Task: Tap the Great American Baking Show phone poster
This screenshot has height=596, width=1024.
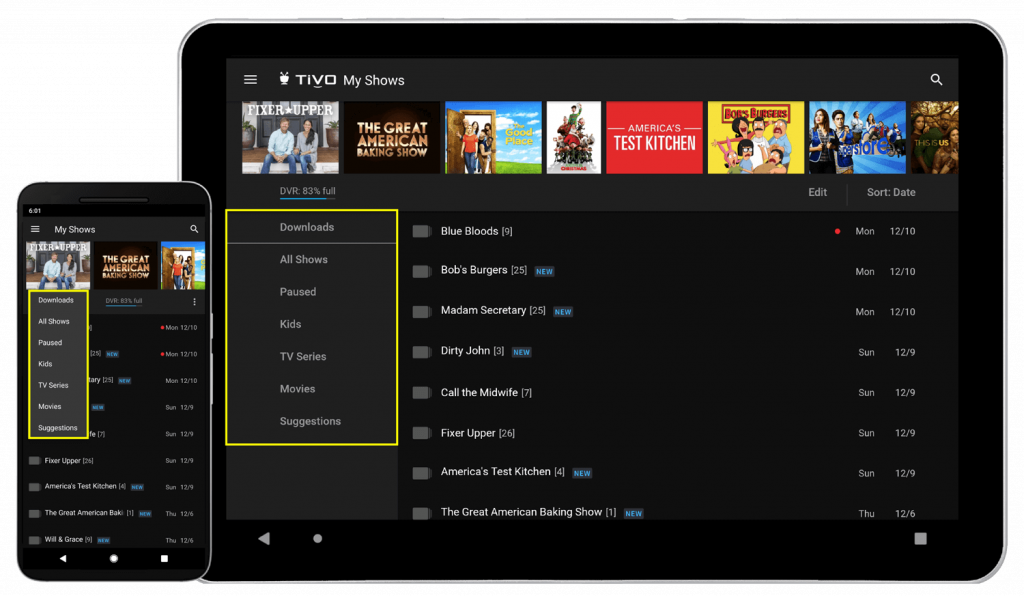Action: pyautogui.click(x=125, y=266)
